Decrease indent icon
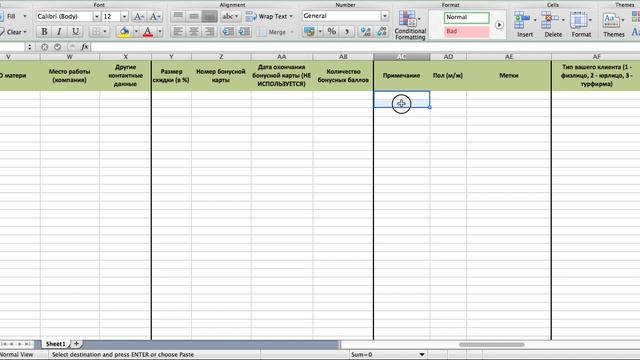This screenshot has height=360, width=640. pyautogui.click(x=229, y=31)
